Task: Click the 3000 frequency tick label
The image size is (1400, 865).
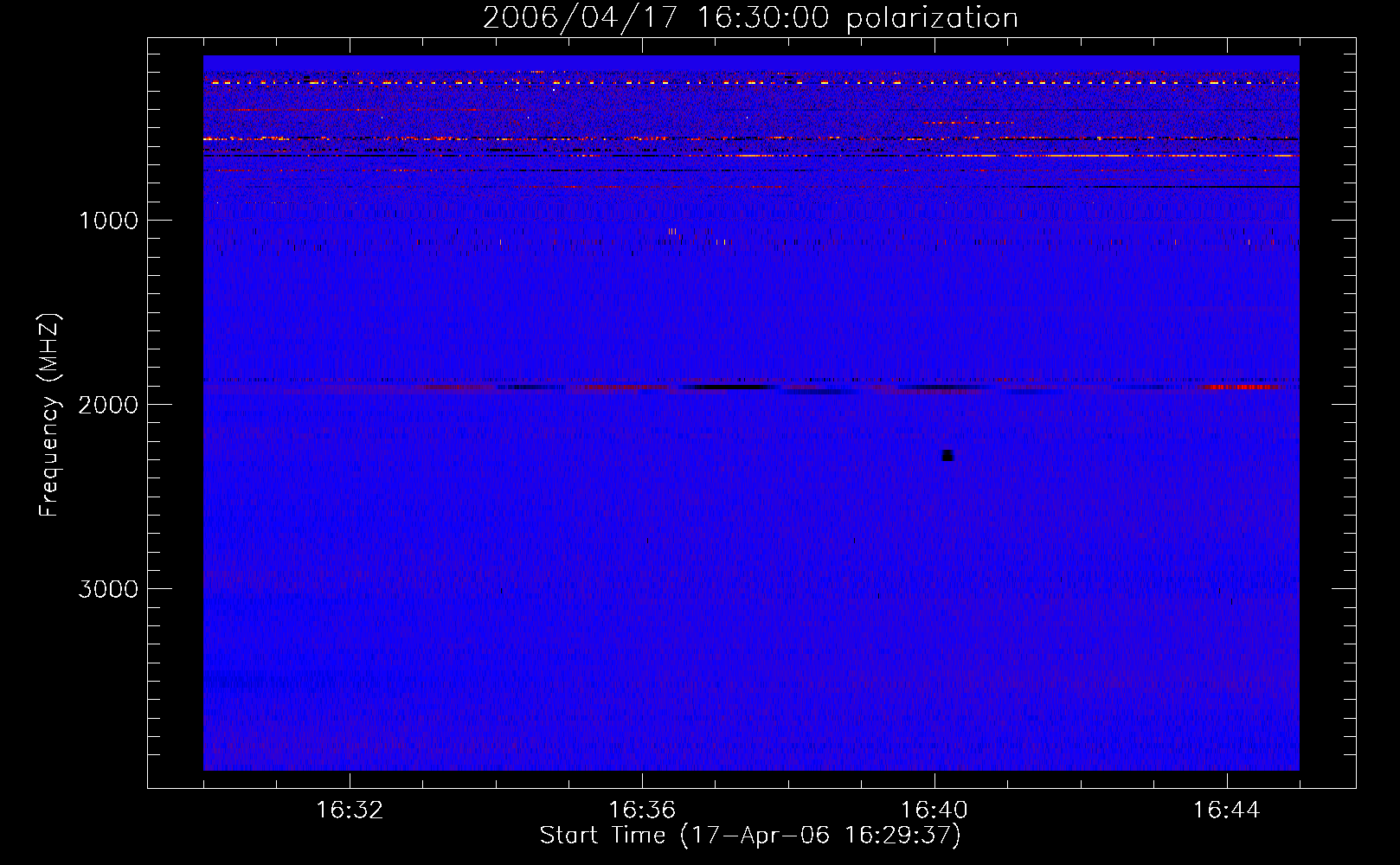Action: (x=108, y=589)
